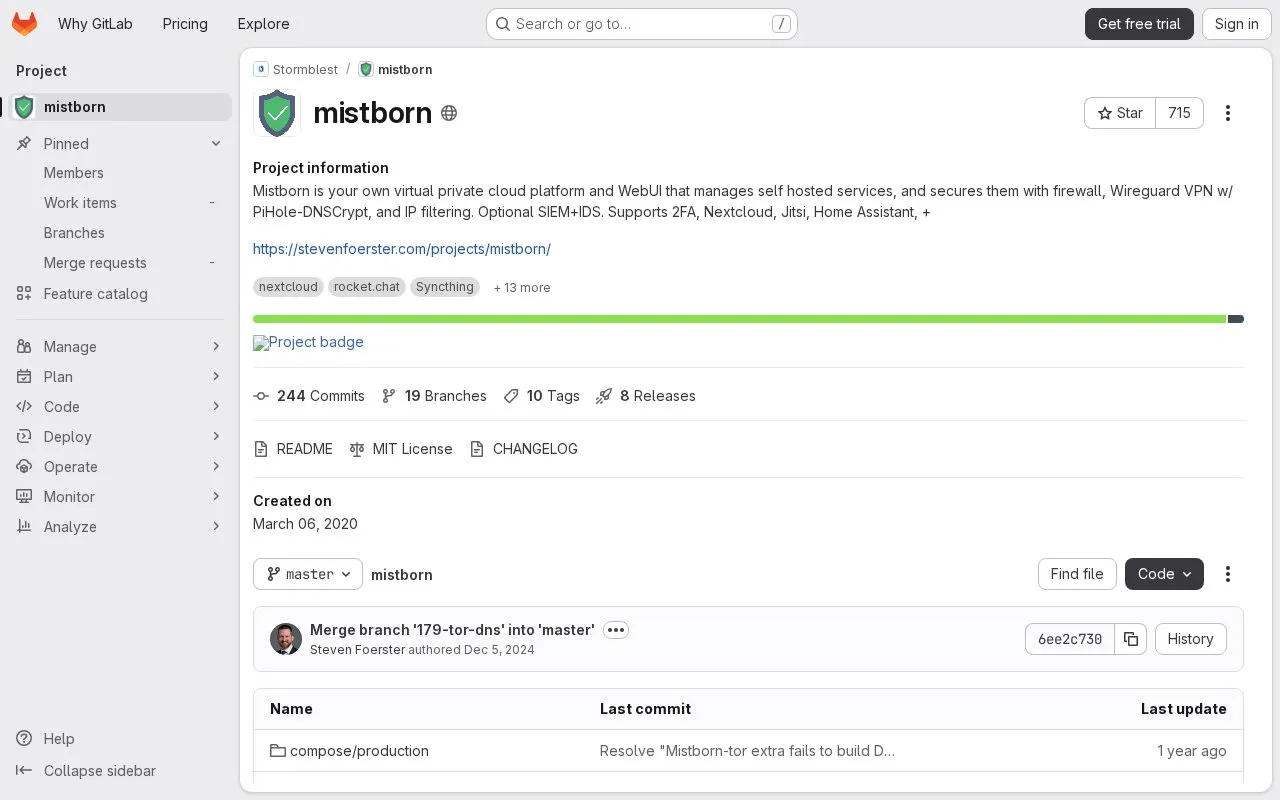Click the Sign in button
The image size is (1280, 800).
pyautogui.click(x=1237, y=24)
